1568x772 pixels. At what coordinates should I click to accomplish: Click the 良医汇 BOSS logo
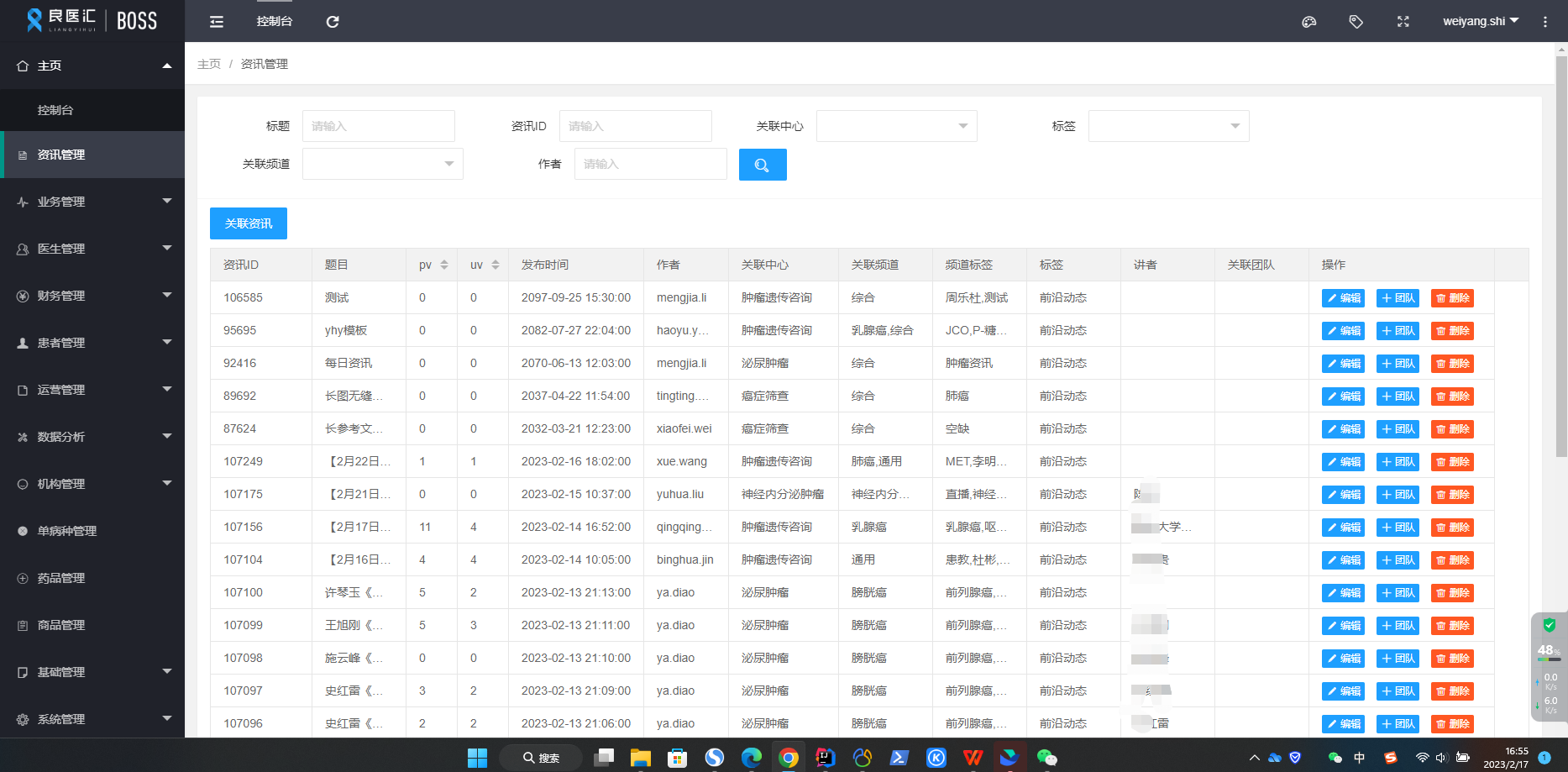point(92,20)
